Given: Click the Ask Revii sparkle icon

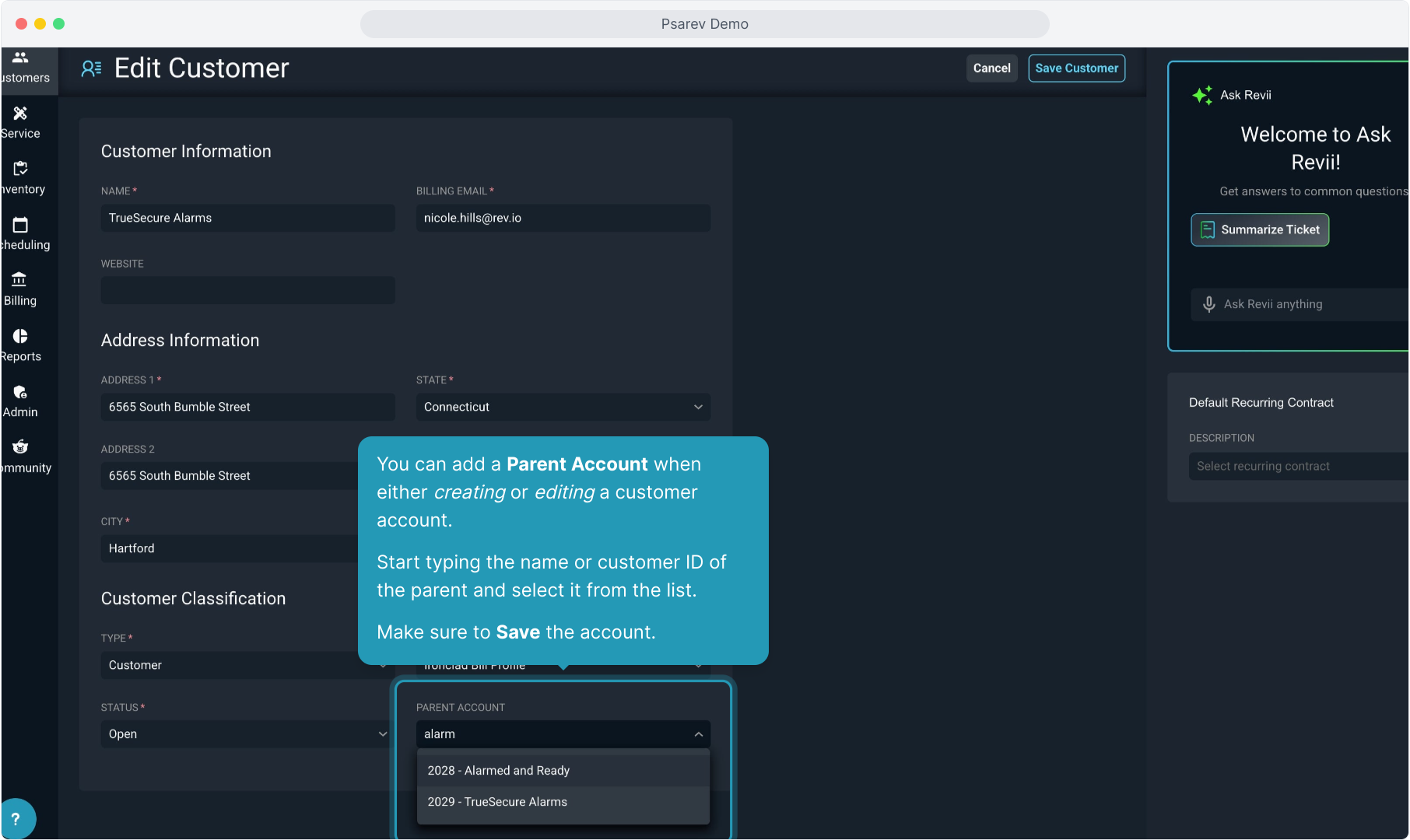Looking at the screenshot, I should tap(1202, 95).
